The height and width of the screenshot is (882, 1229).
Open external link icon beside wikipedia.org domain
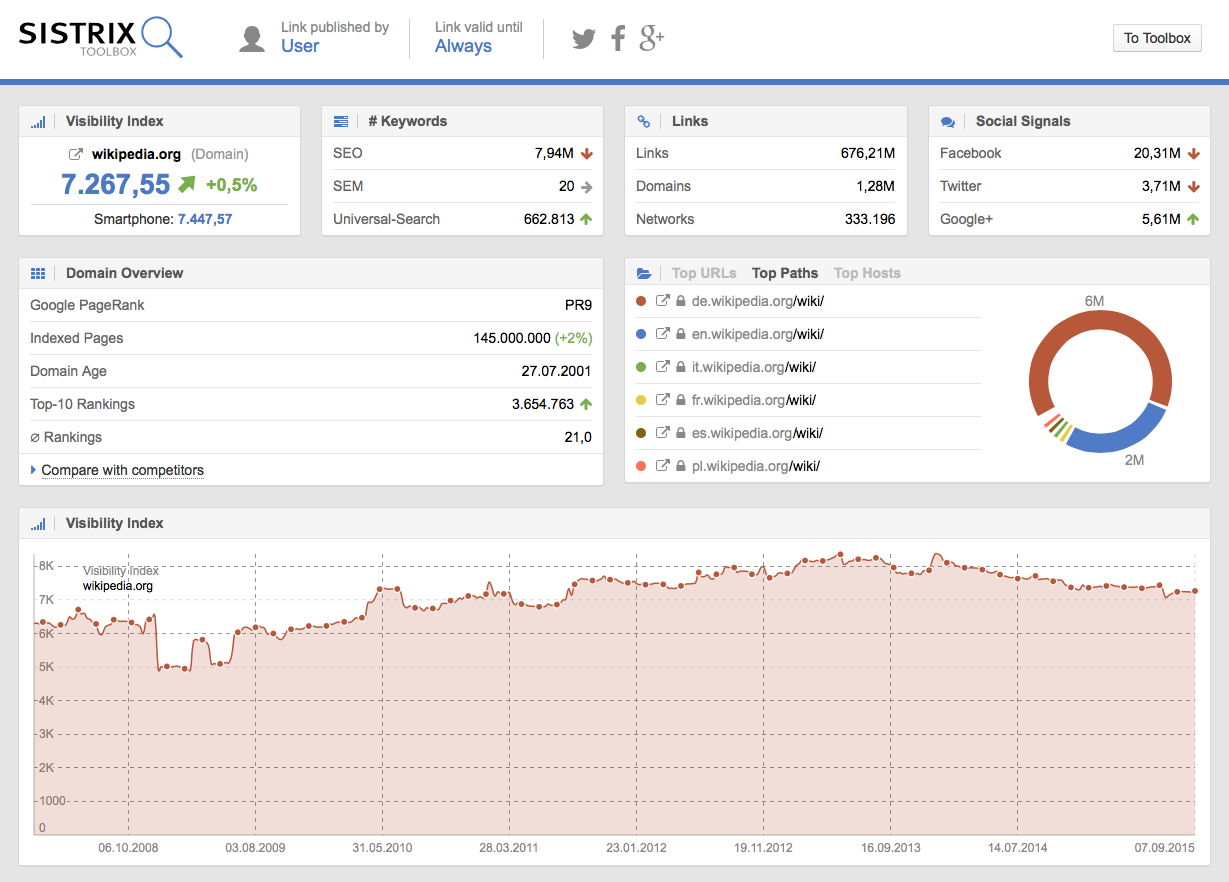[x=75, y=155]
